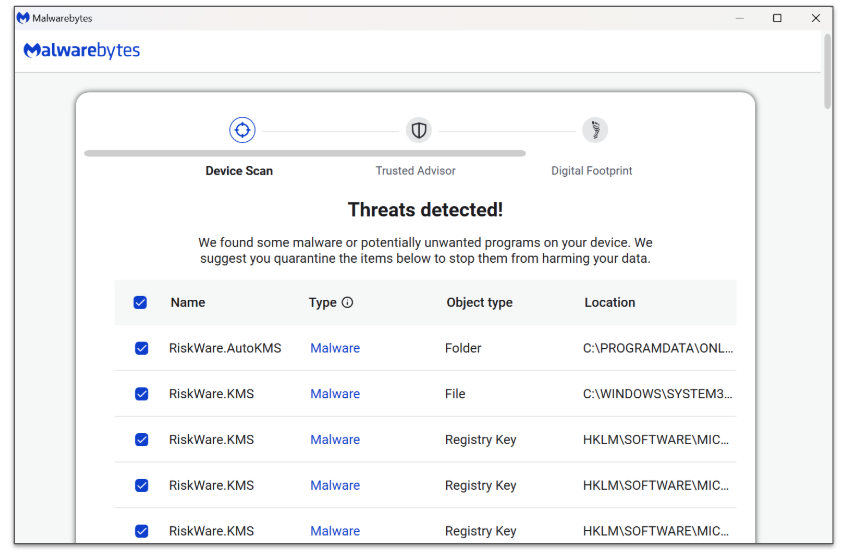Click the RiskWare.AutoKMS threat name

[x=225, y=348]
